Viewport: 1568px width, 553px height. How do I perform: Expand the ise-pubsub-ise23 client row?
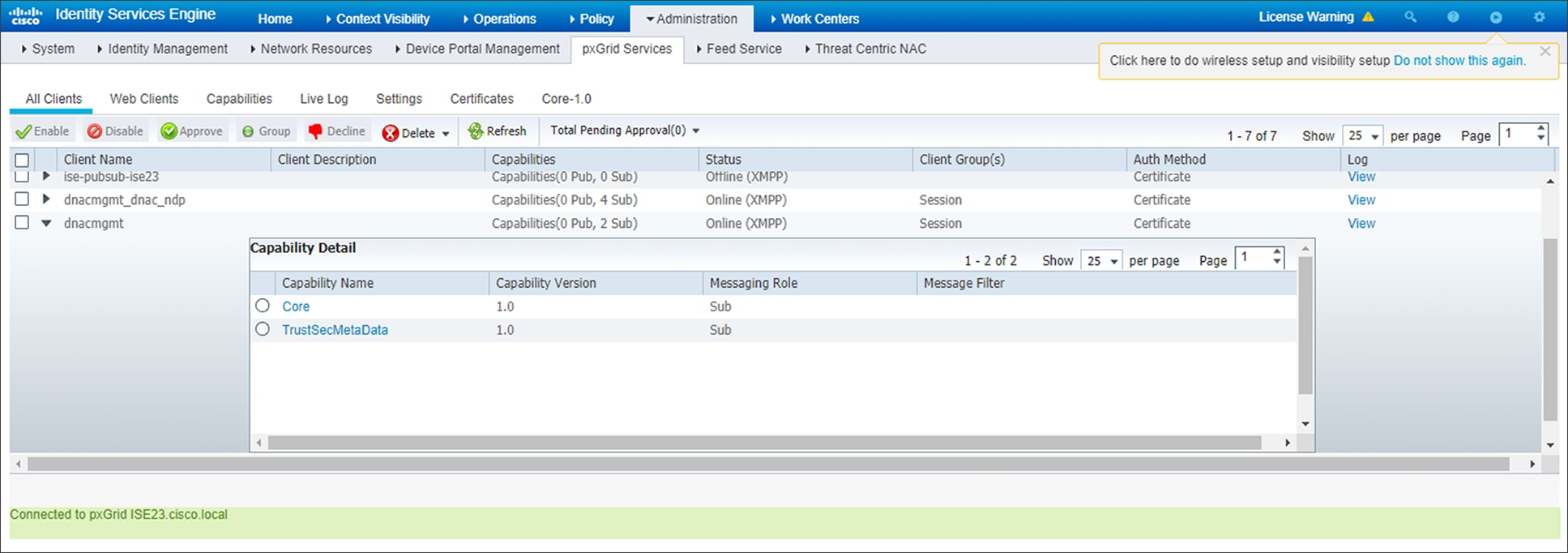pyautogui.click(x=46, y=176)
